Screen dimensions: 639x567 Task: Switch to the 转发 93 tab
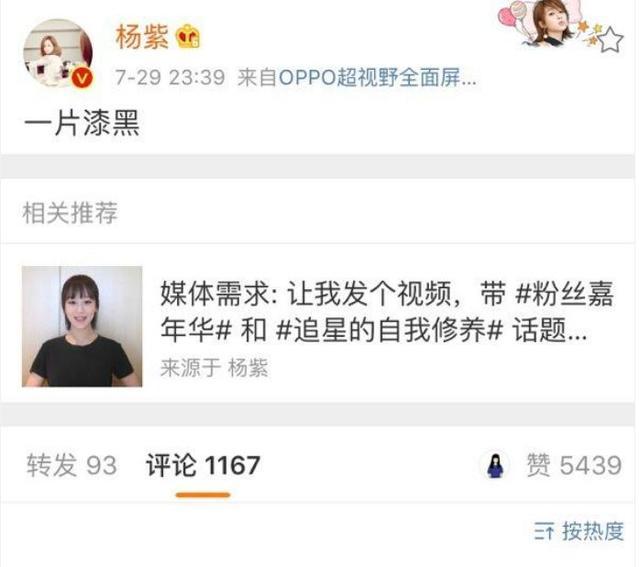(72, 465)
